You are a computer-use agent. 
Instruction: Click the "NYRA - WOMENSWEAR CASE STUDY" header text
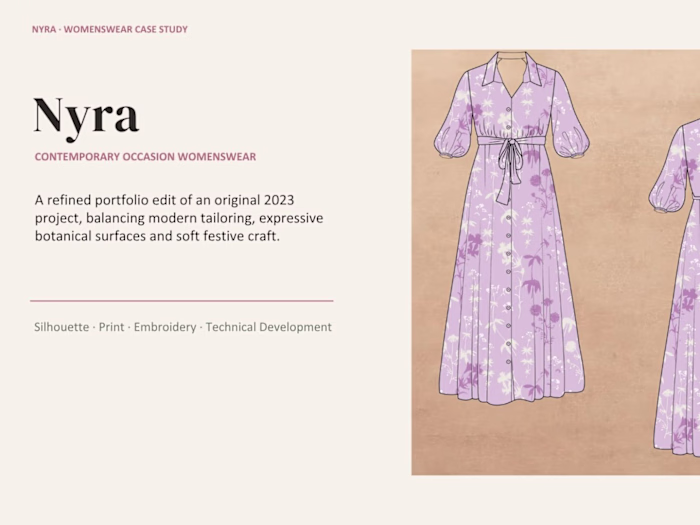click(x=110, y=29)
